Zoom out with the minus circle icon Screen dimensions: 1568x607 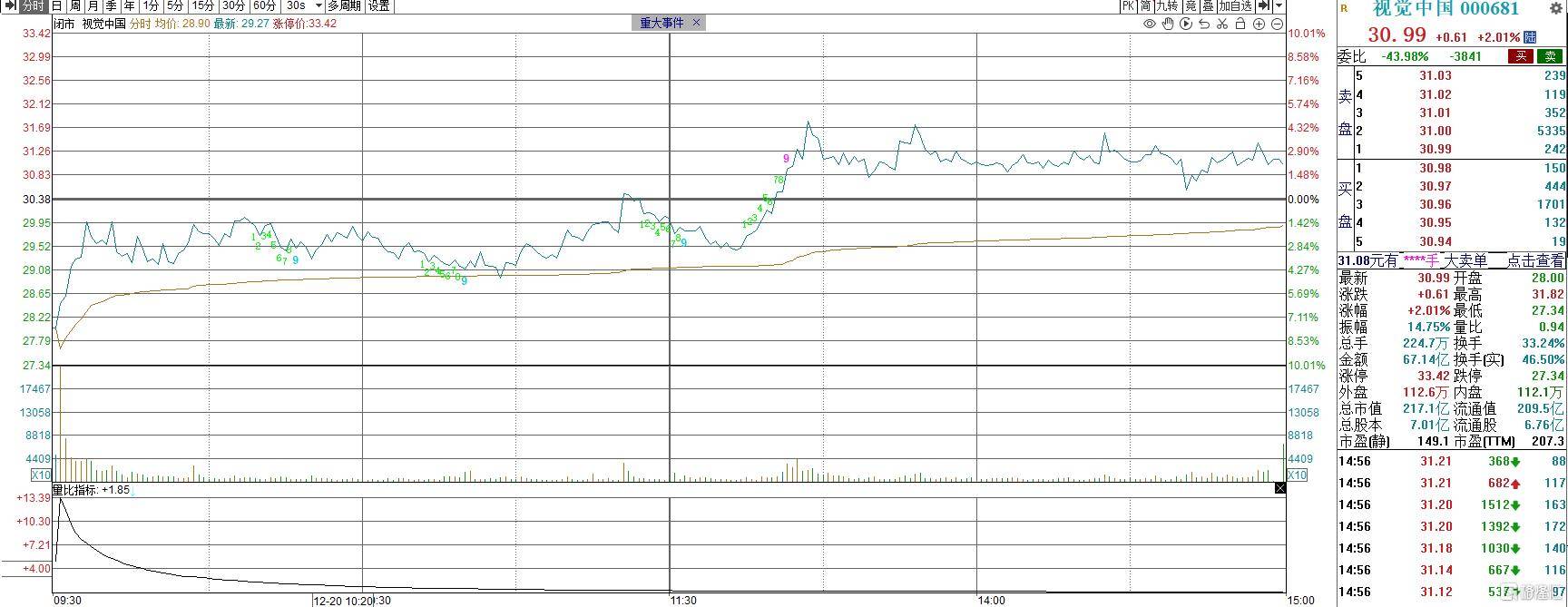[1277, 24]
